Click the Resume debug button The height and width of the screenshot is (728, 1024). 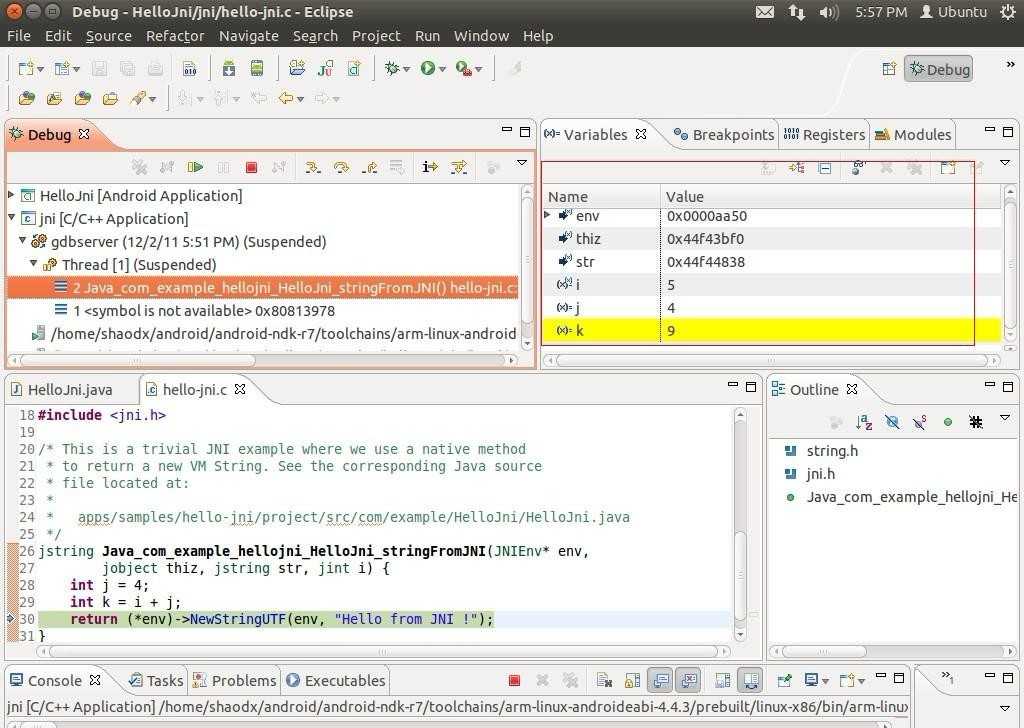(x=195, y=167)
